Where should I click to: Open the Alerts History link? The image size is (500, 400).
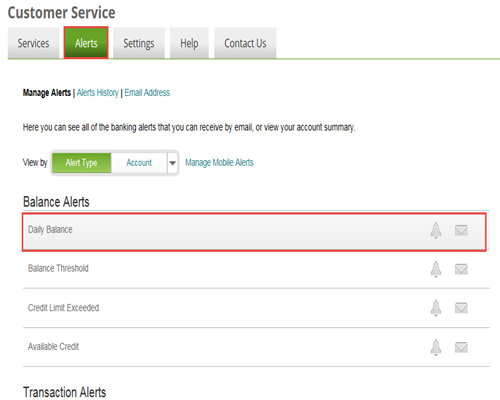coord(98,93)
